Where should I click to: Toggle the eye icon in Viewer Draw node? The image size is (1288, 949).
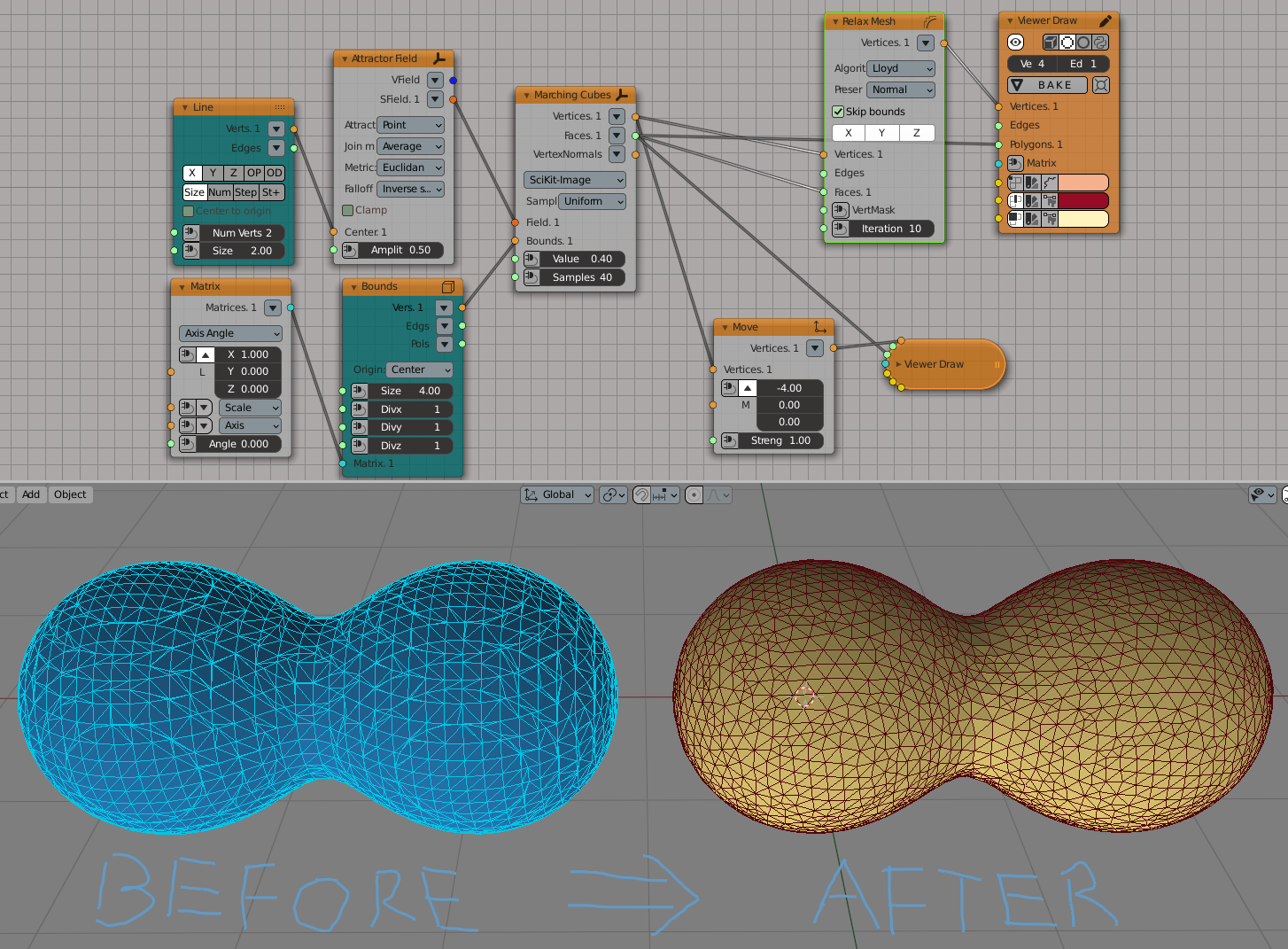(x=1016, y=43)
